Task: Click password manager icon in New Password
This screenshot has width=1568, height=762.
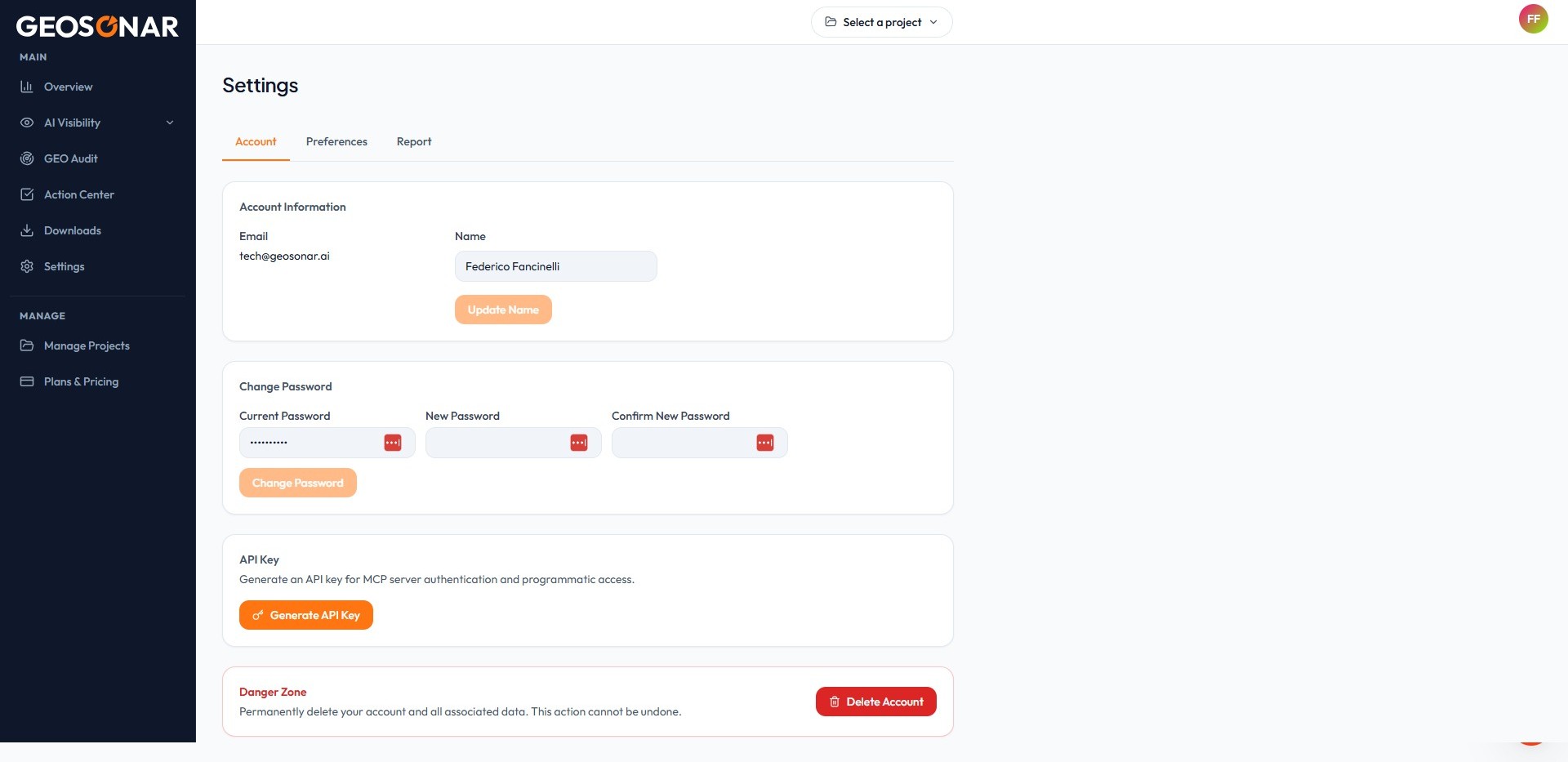Action: click(579, 443)
